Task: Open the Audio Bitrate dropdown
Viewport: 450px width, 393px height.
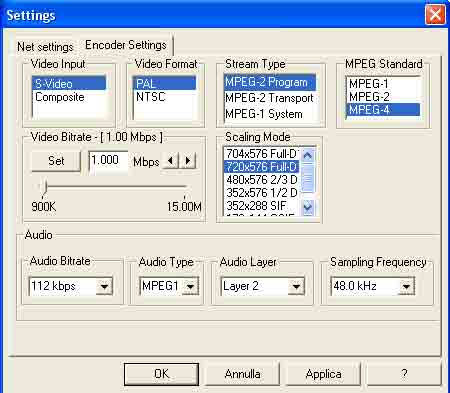Action: tap(104, 286)
